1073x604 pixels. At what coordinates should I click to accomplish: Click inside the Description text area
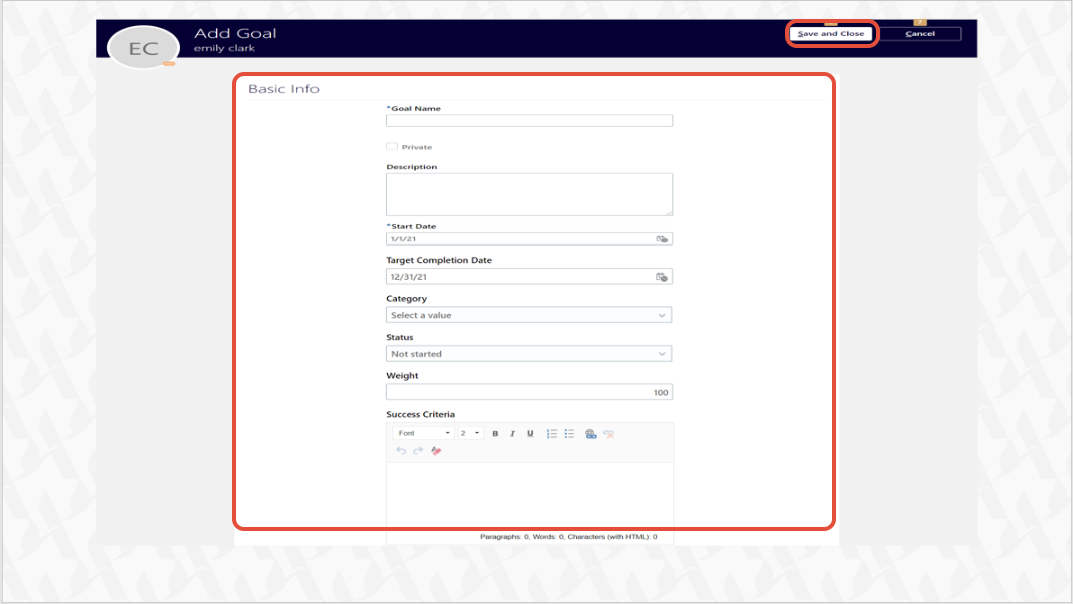529,194
